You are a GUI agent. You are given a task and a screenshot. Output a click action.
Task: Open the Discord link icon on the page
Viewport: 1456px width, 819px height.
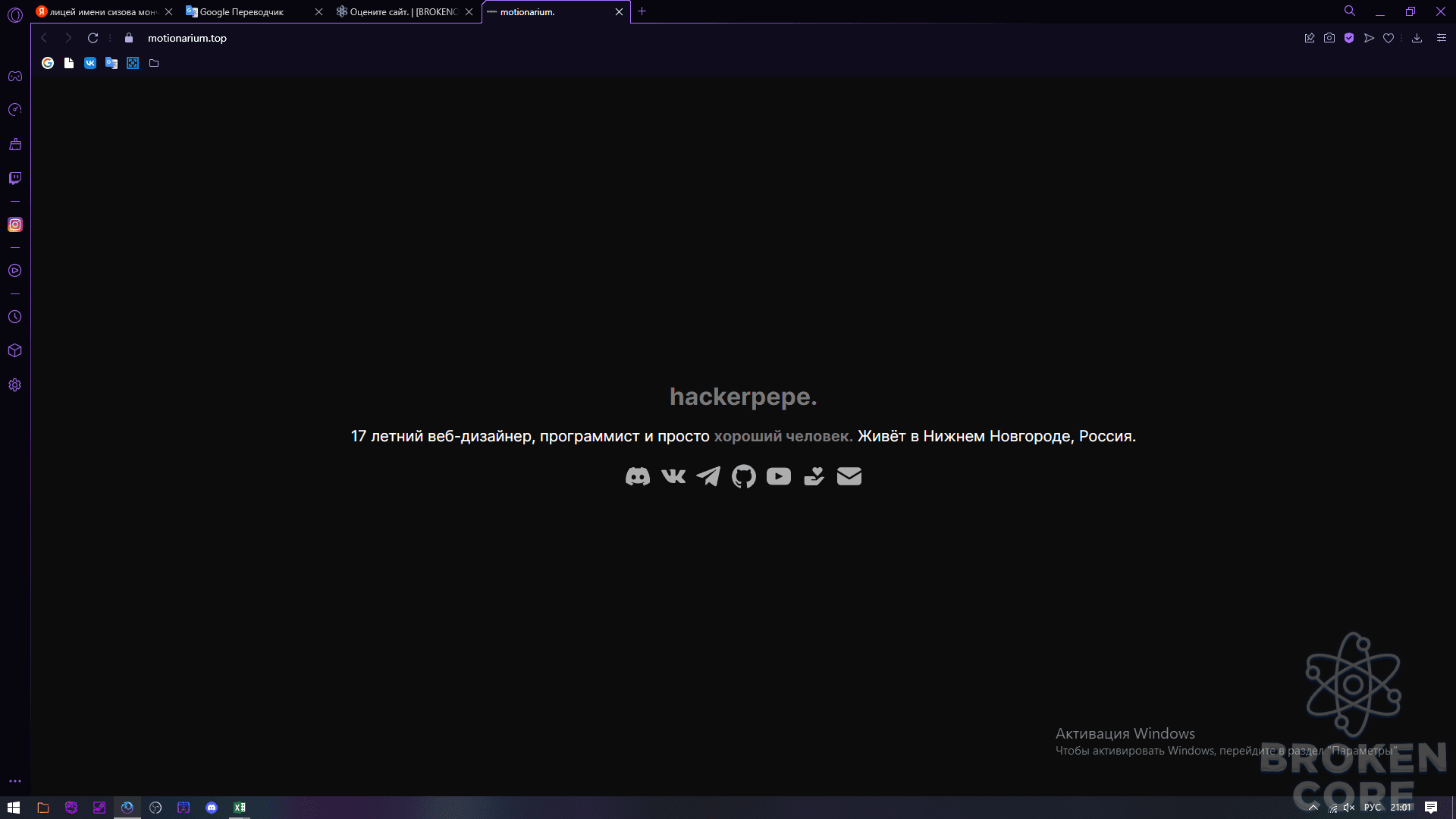[637, 476]
